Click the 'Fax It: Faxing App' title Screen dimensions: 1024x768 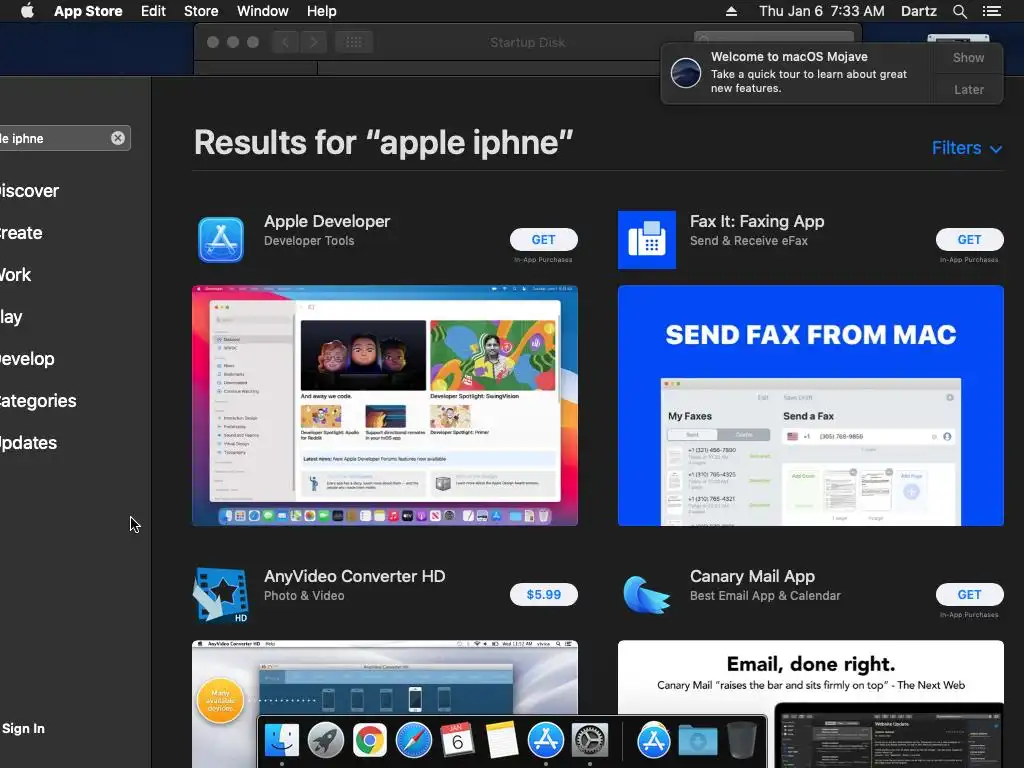tap(757, 221)
